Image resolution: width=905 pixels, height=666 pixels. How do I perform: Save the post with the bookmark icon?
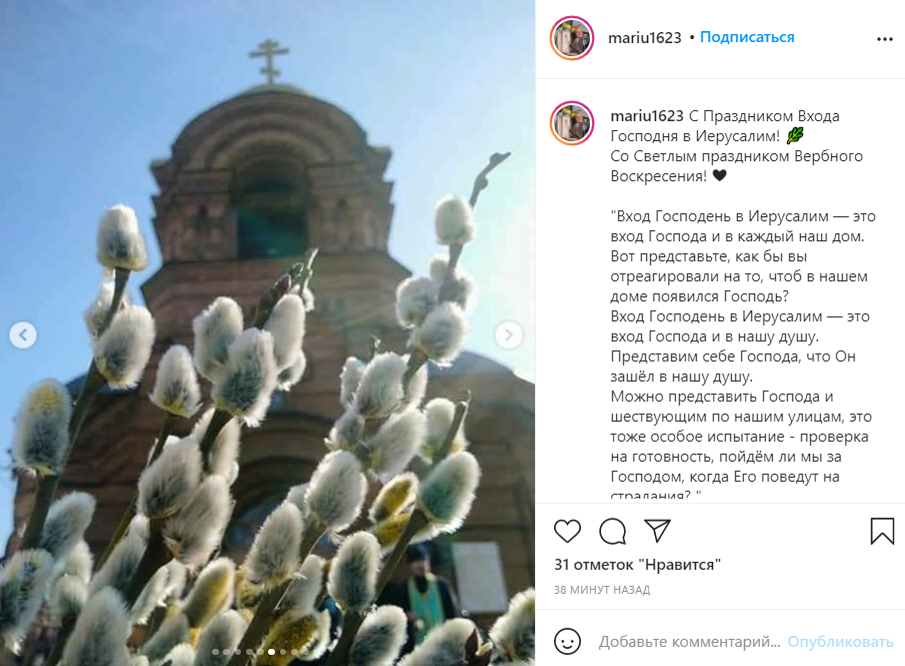(882, 531)
